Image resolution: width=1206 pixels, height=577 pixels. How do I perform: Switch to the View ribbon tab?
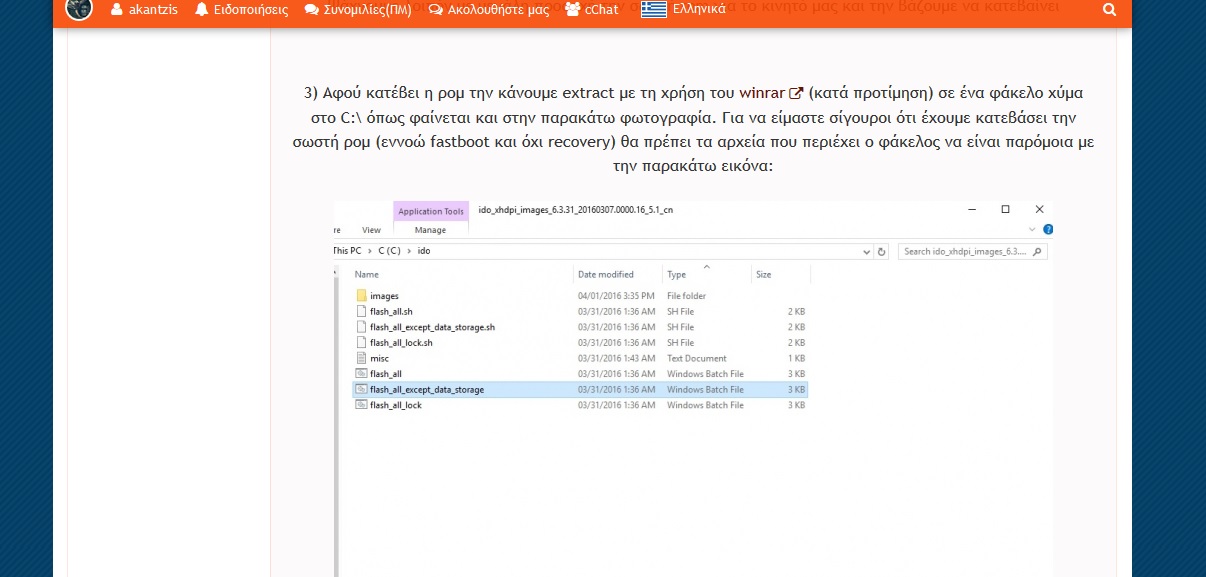pos(371,230)
